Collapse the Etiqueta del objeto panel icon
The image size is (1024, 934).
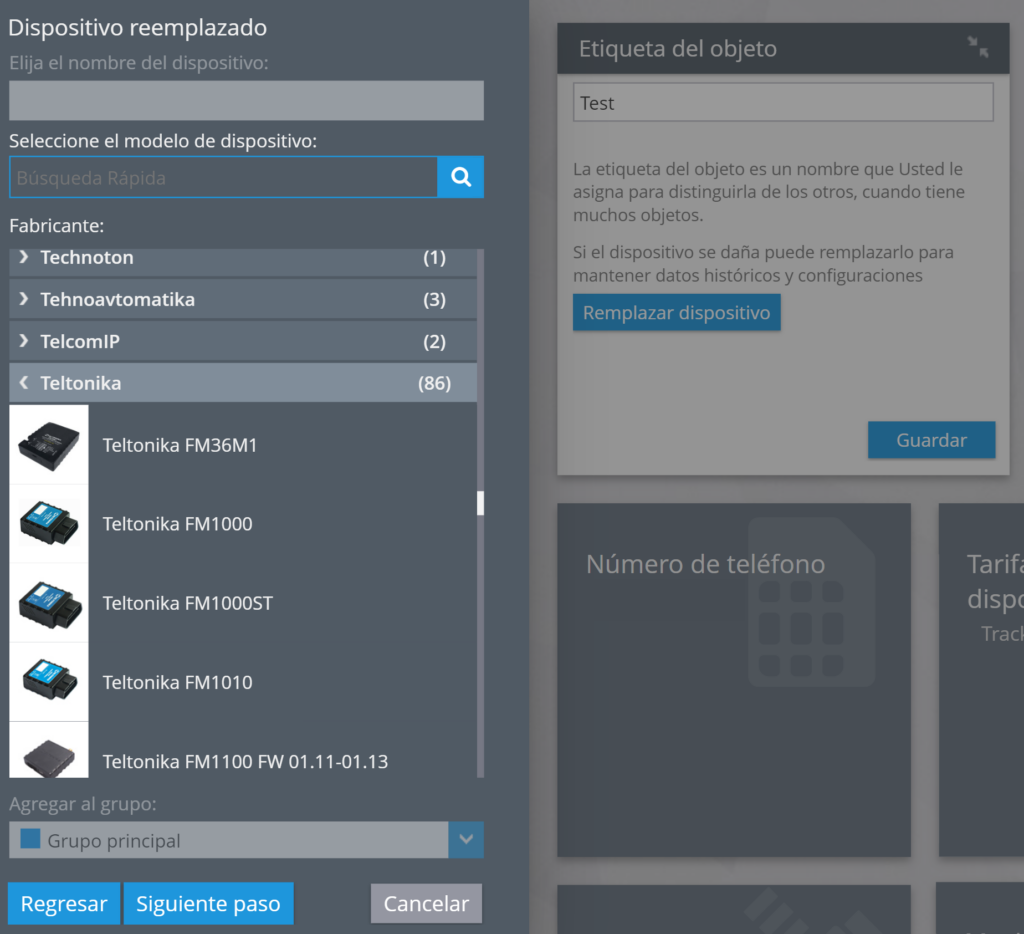point(978,47)
